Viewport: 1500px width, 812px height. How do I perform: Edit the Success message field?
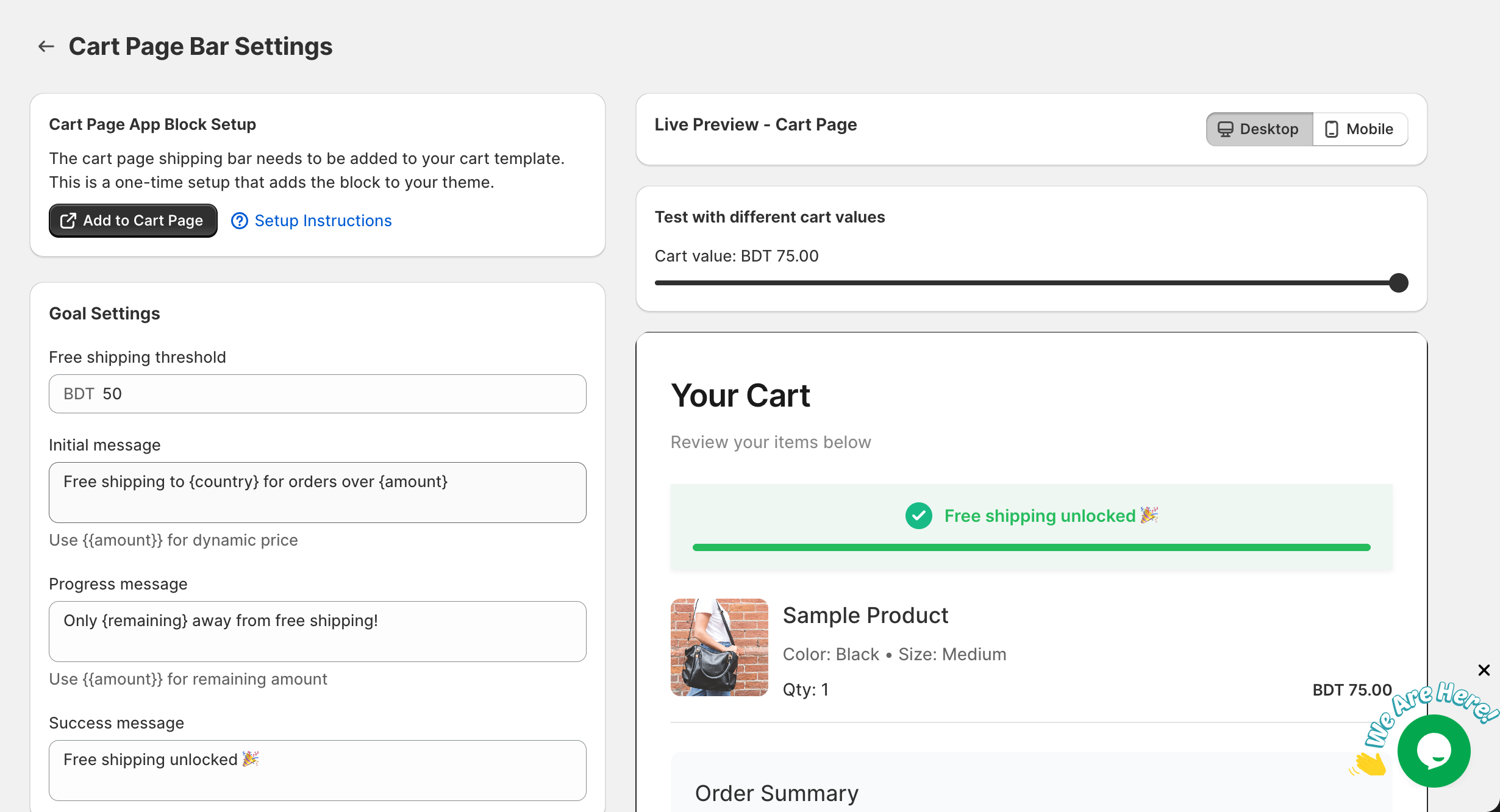[x=317, y=771]
